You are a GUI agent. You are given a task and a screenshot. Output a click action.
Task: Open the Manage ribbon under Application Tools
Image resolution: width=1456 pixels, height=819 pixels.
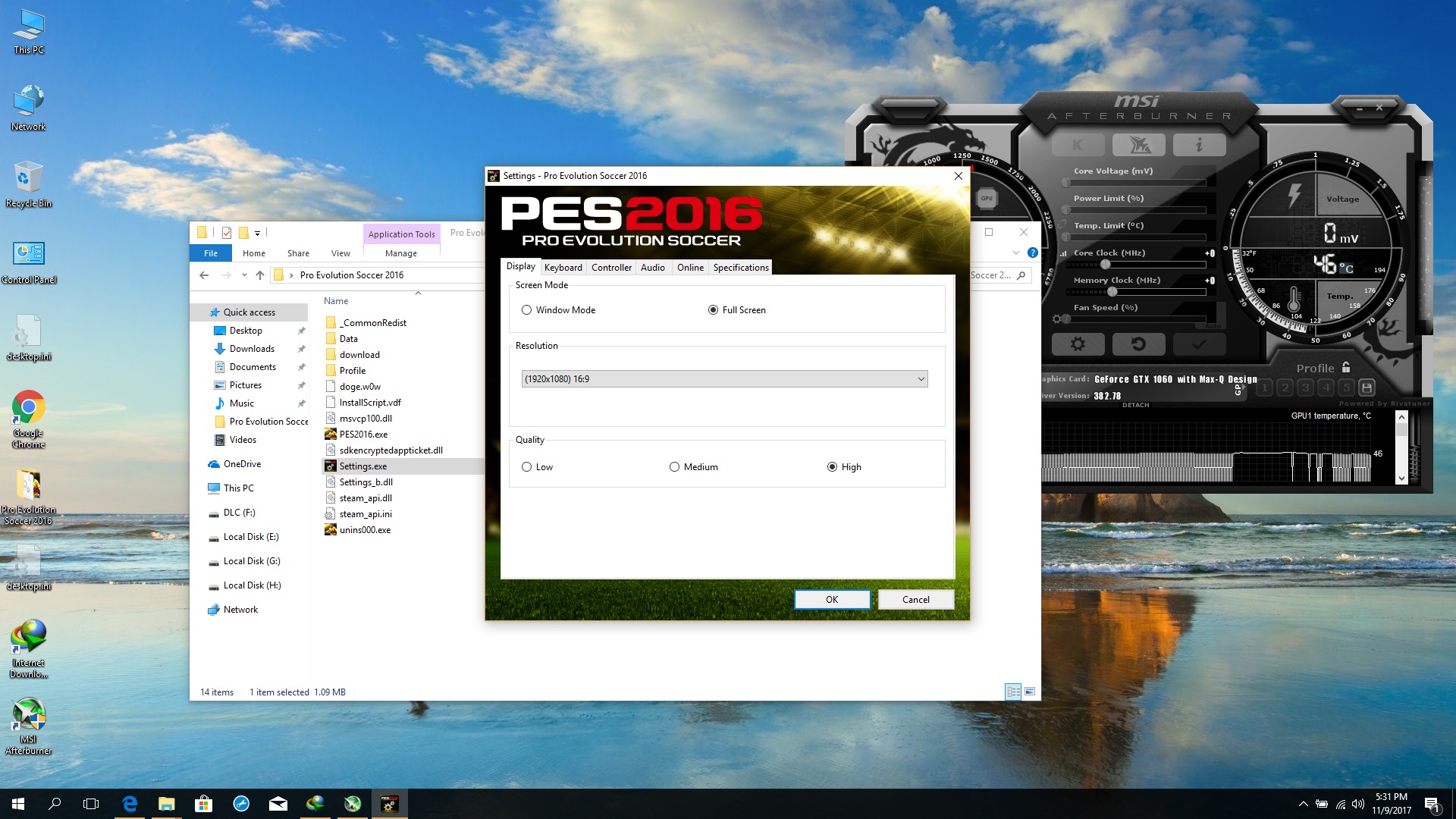coord(401,253)
